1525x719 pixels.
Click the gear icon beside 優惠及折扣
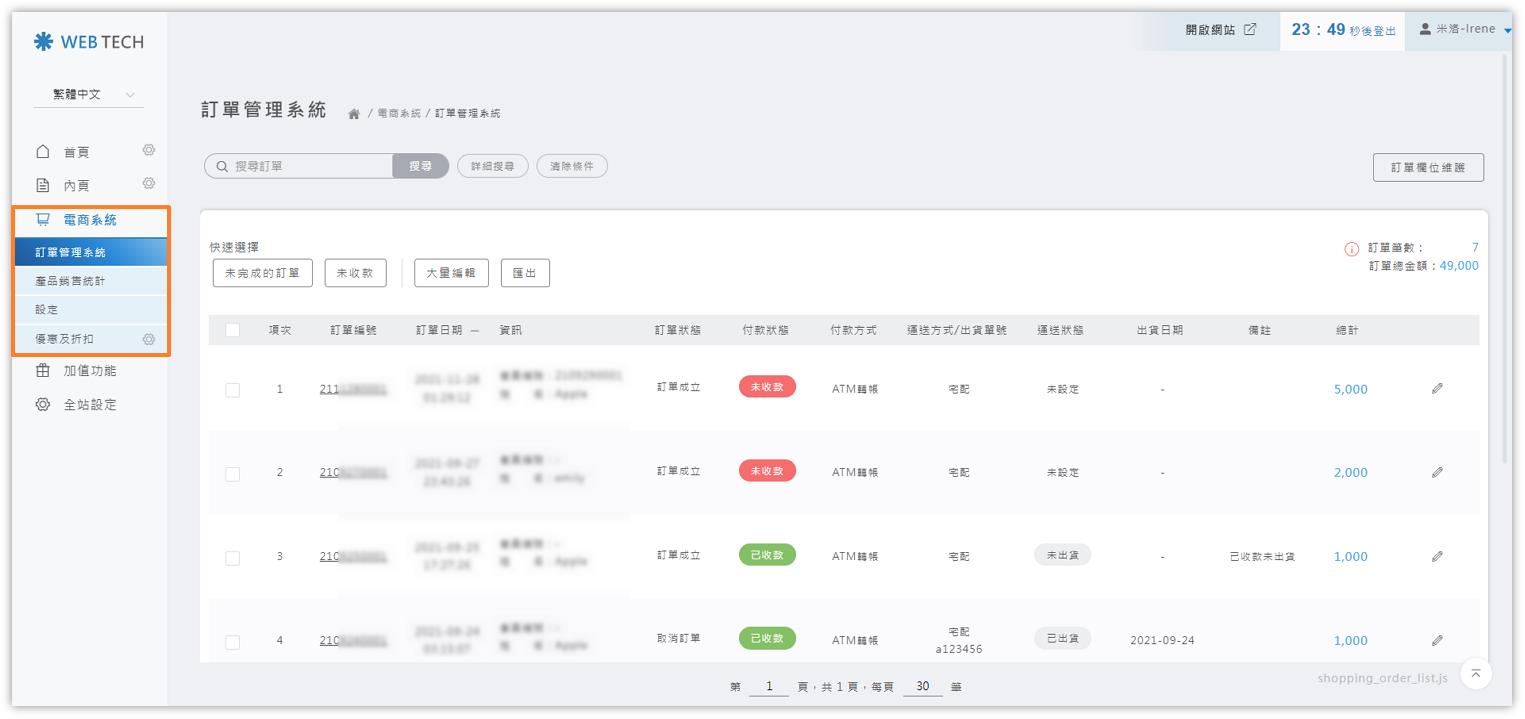(x=149, y=339)
